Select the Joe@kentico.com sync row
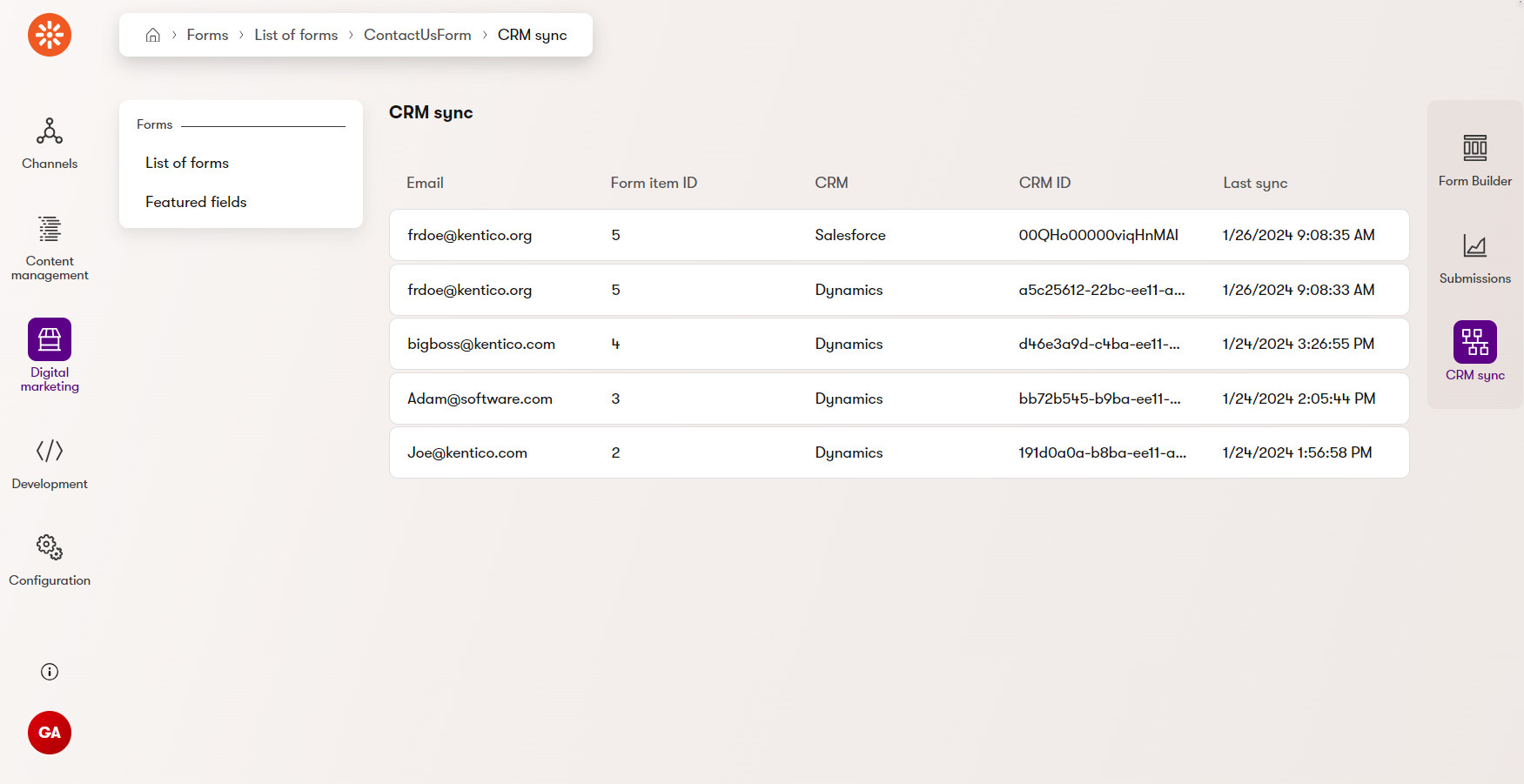The width and height of the screenshot is (1524, 784). click(x=898, y=452)
